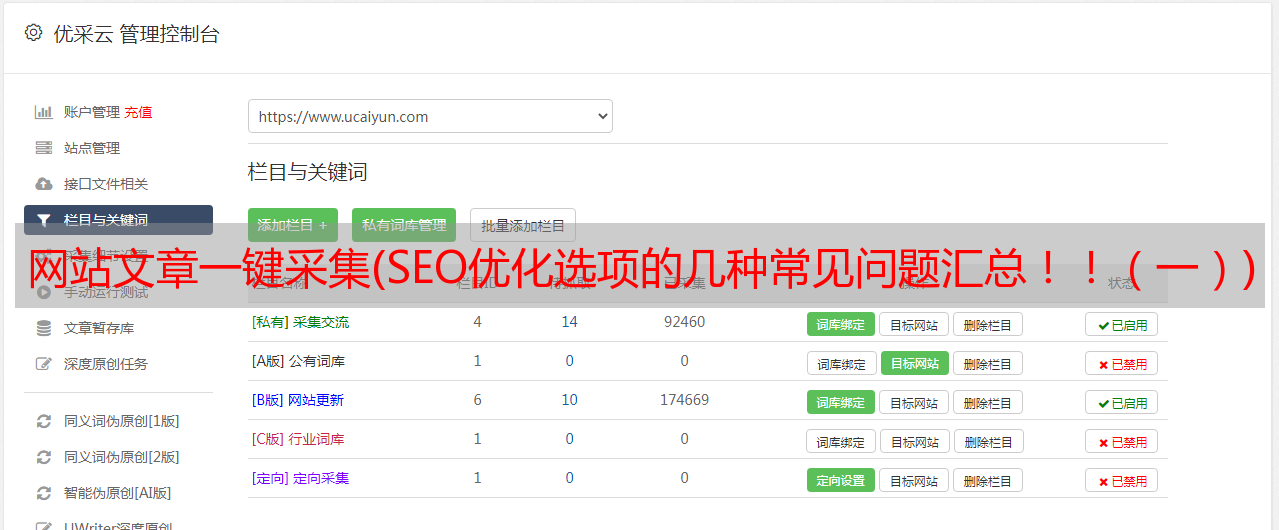The height and width of the screenshot is (530, 1279).
Task: Click the [A版] 公有词库 column name
Action: [x=298, y=361]
